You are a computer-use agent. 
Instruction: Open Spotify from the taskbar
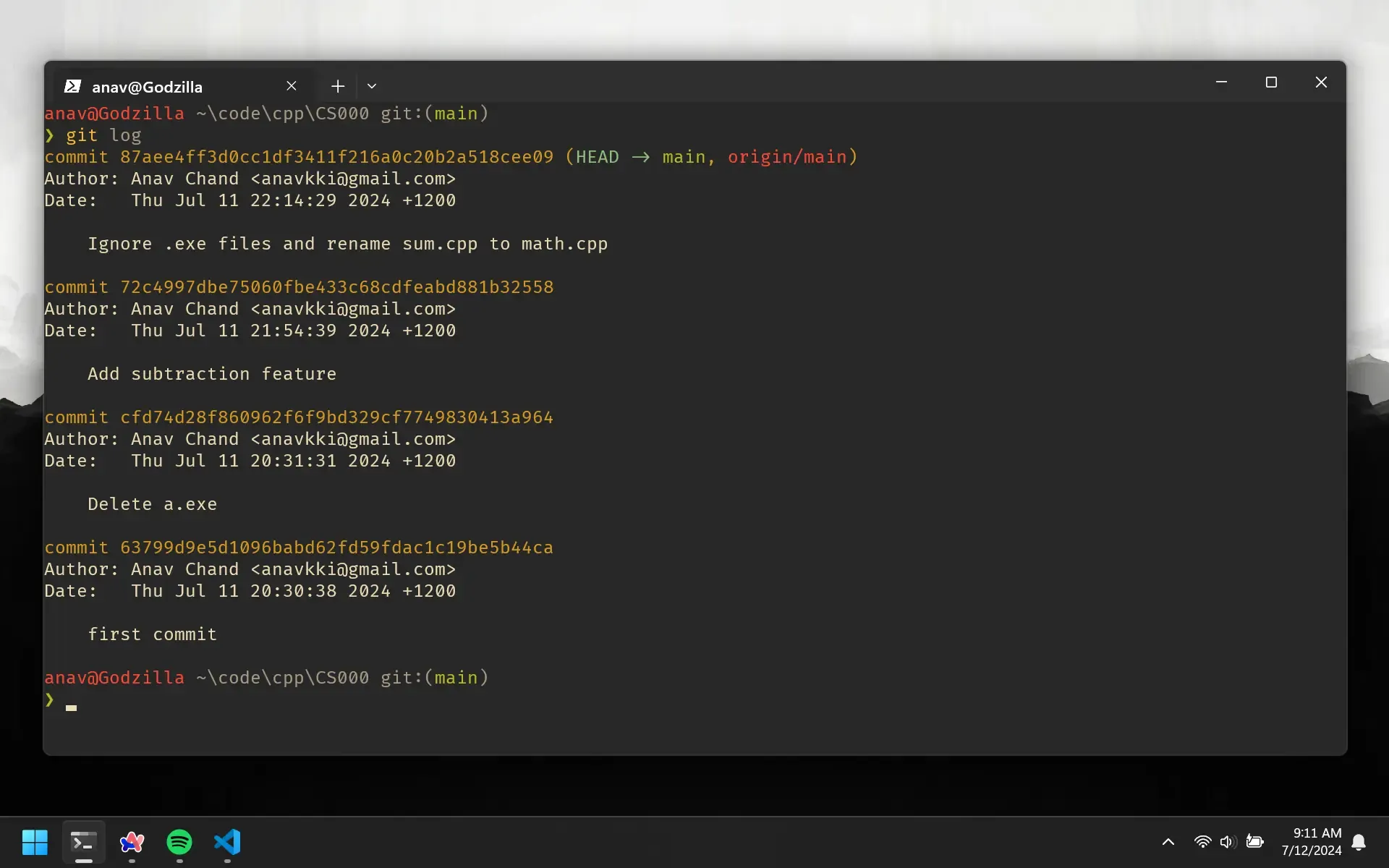pyautogui.click(x=179, y=842)
